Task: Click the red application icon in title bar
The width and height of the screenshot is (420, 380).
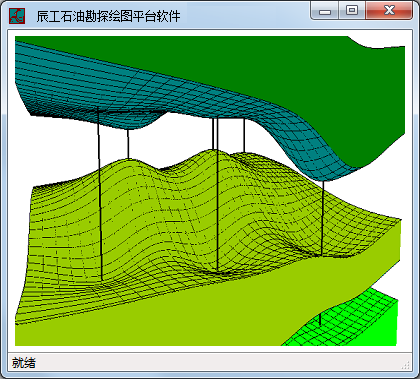Action: click(x=17, y=16)
